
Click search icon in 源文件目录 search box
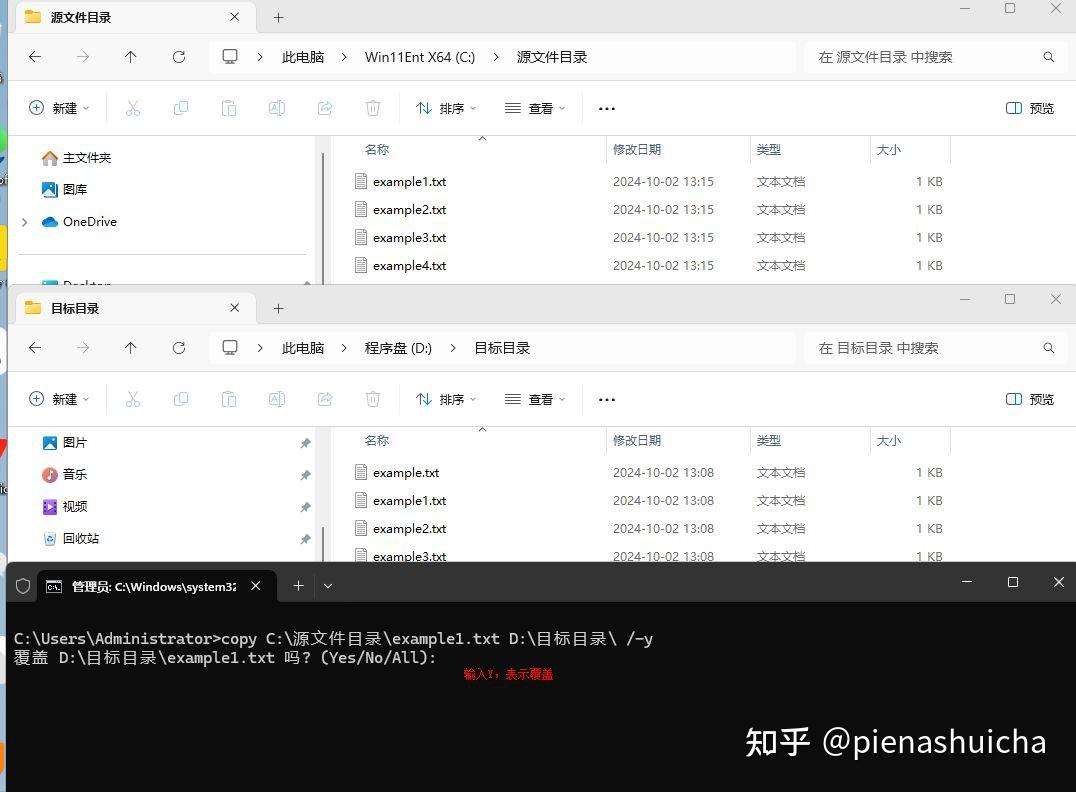click(x=1049, y=57)
